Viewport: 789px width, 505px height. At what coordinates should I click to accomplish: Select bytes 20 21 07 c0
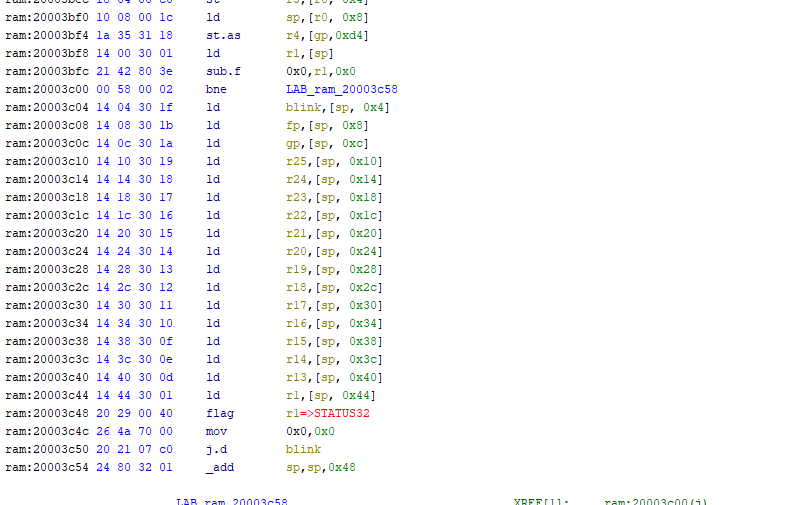coord(134,449)
